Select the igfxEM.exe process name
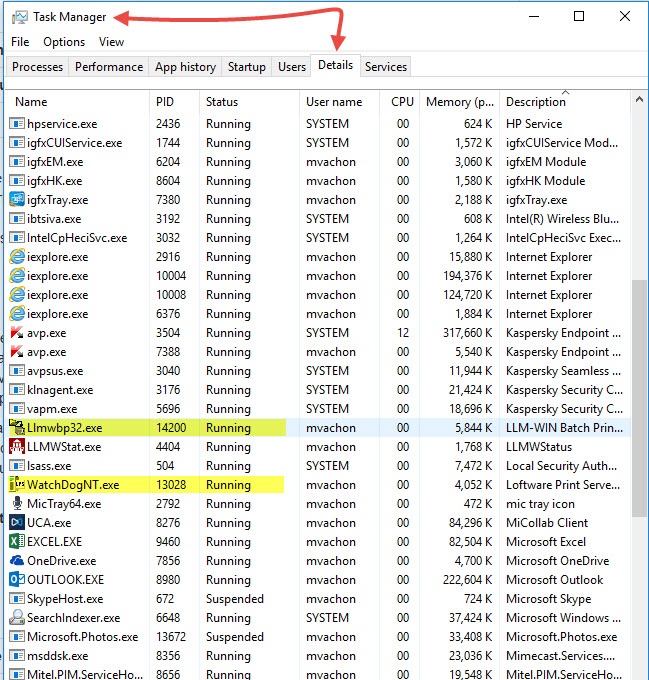This screenshot has height=680, width=649. tap(55, 162)
